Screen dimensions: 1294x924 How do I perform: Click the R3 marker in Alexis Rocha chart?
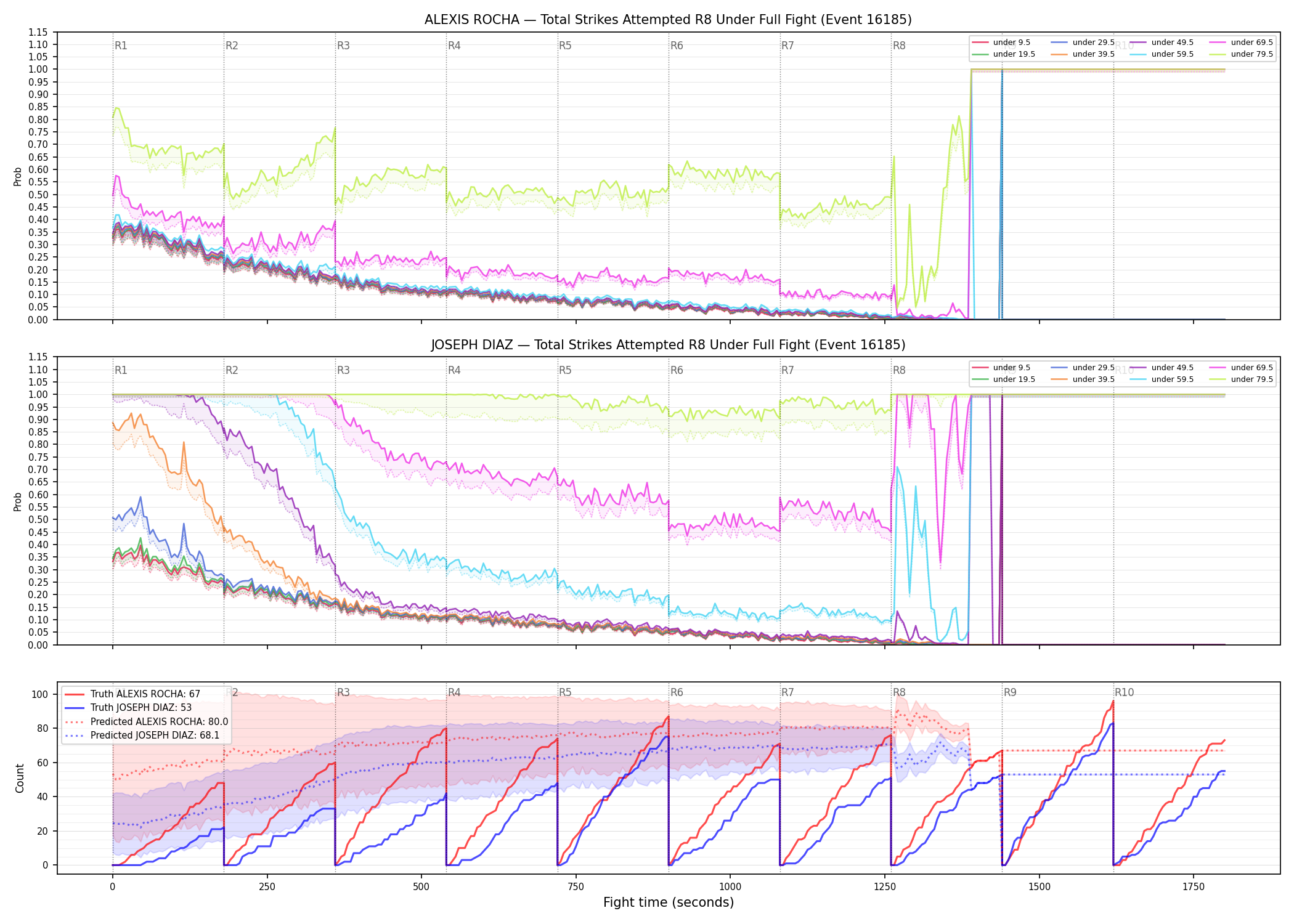(x=343, y=46)
